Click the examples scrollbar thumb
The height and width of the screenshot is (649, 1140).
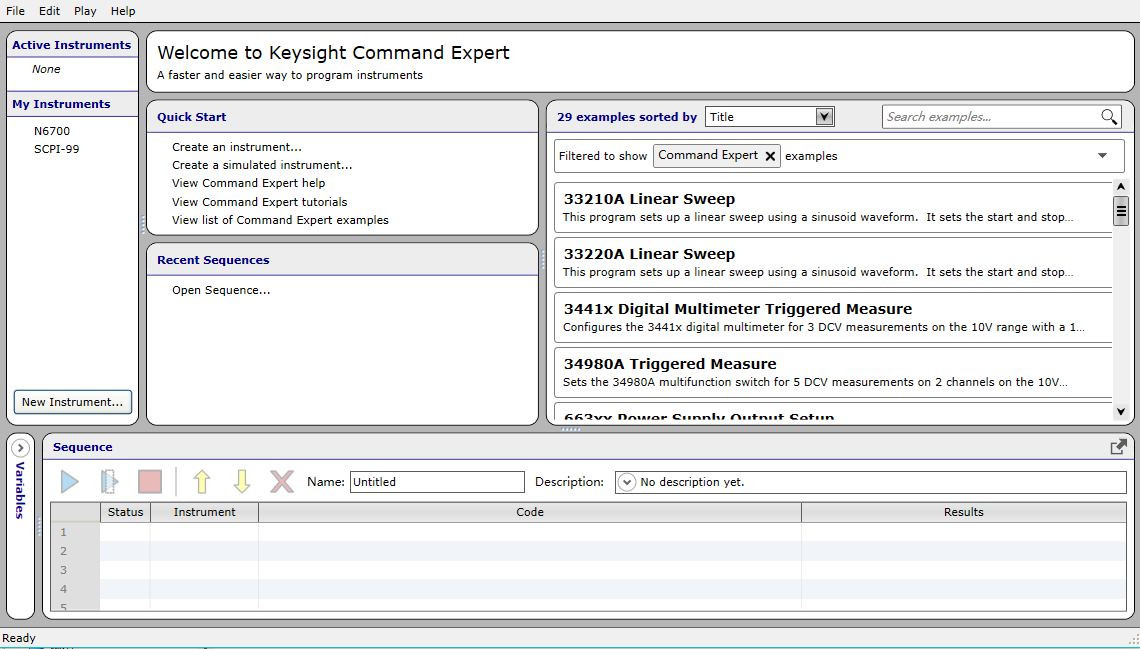click(1121, 211)
